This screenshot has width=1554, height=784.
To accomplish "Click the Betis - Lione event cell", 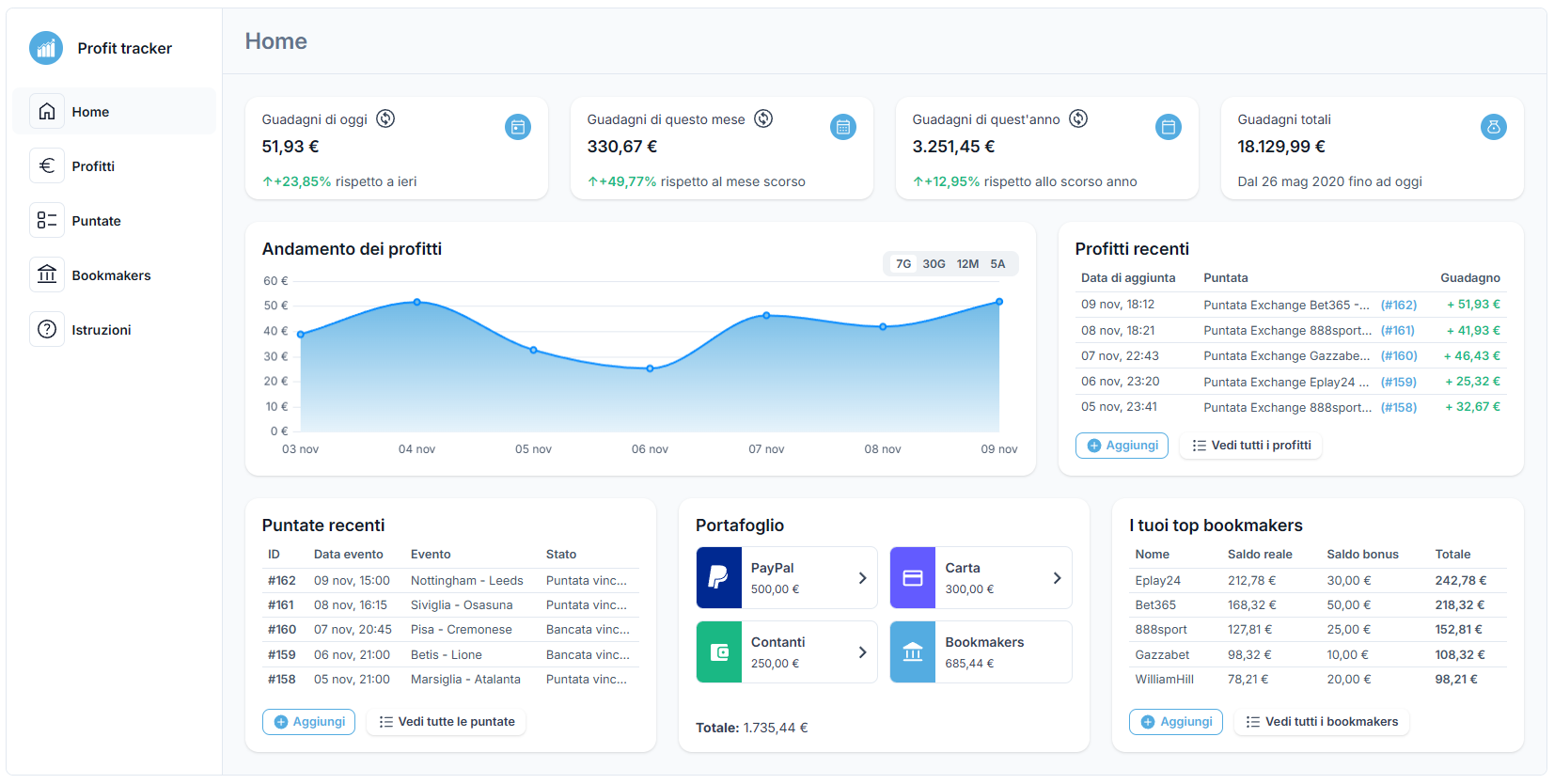I will (447, 655).
